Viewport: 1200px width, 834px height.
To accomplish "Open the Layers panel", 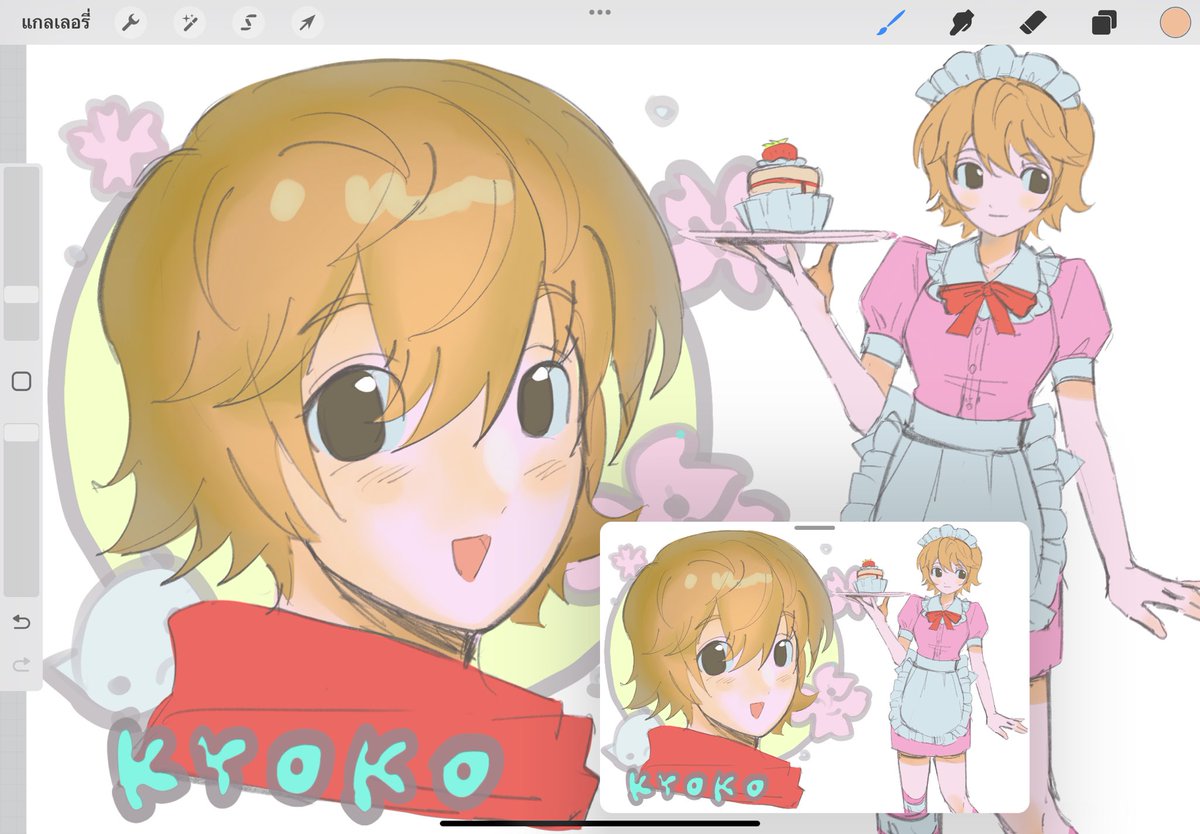I will pyautogui.click(x=1104, y=22).
